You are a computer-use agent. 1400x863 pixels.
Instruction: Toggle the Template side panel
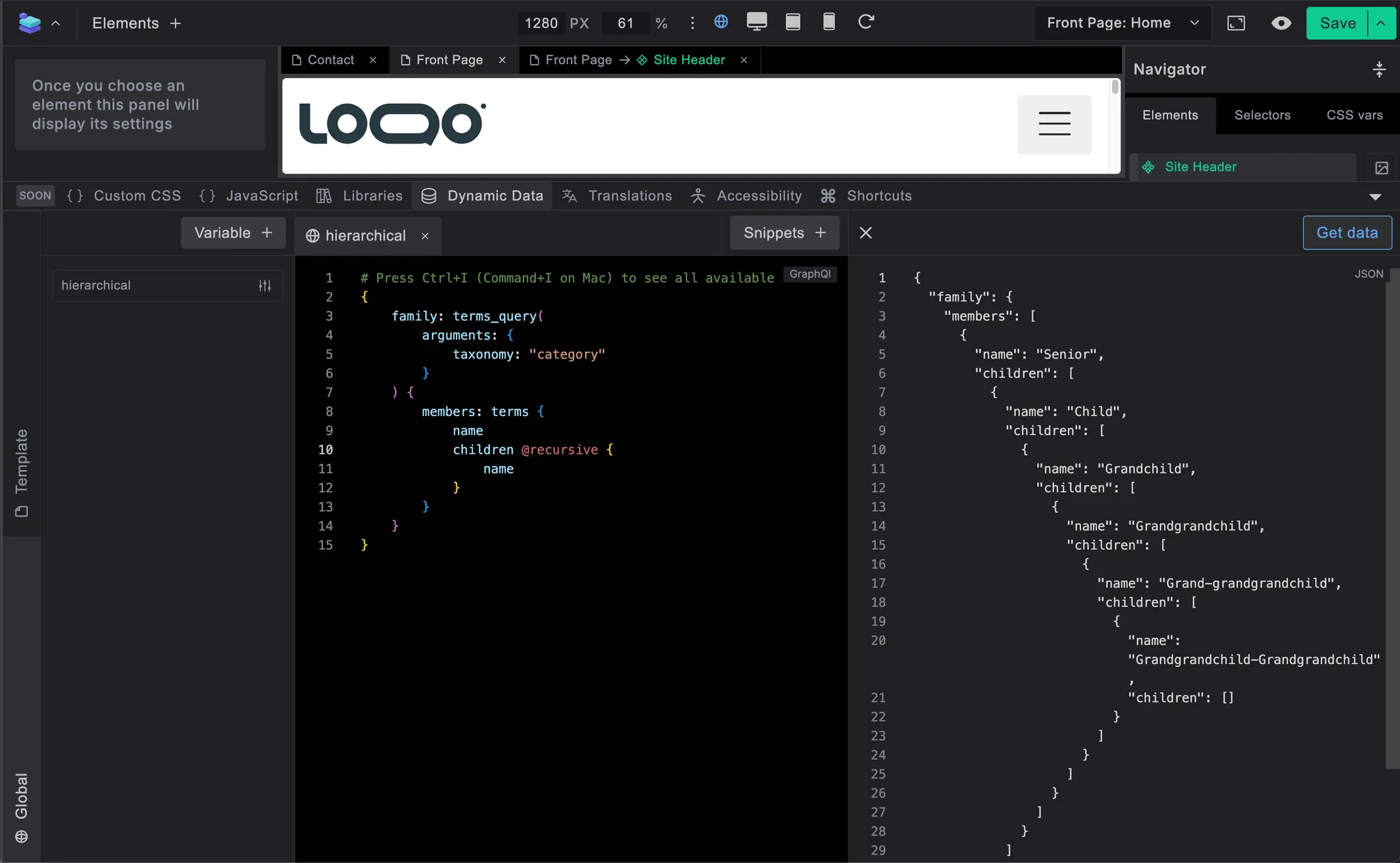21,472
